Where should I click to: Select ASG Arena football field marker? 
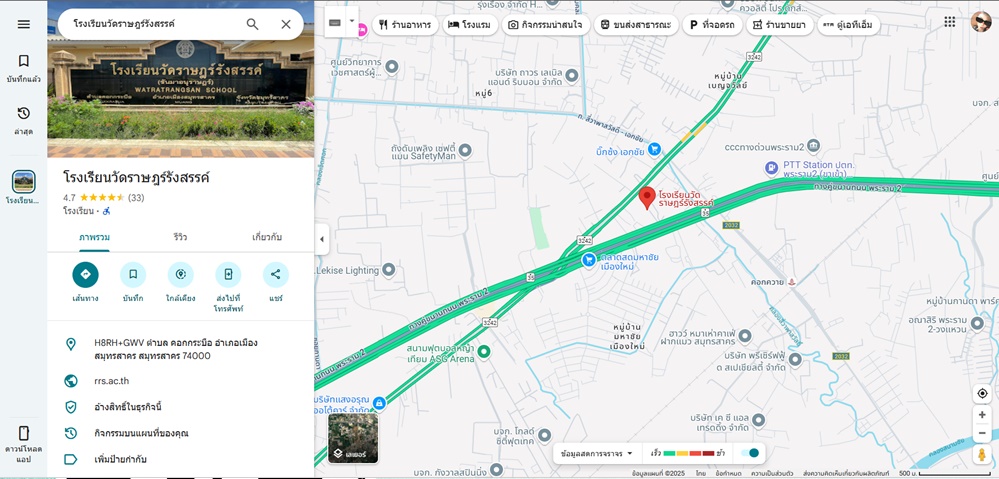pyautogui.click(x=484, y=352)
